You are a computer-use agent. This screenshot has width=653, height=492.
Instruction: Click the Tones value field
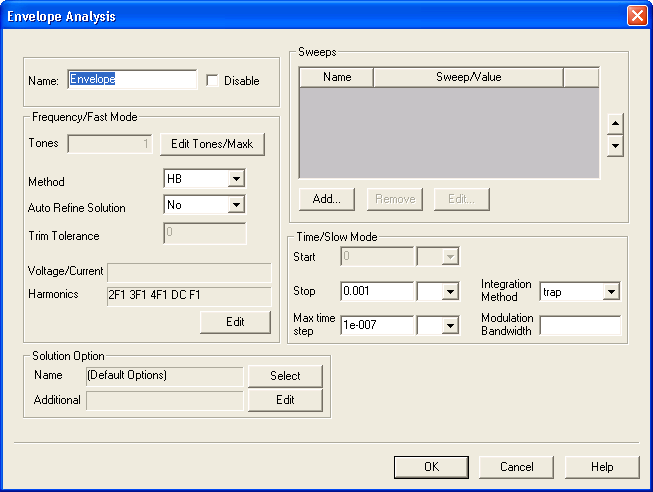pyautogui.click(x=110, y=144)
